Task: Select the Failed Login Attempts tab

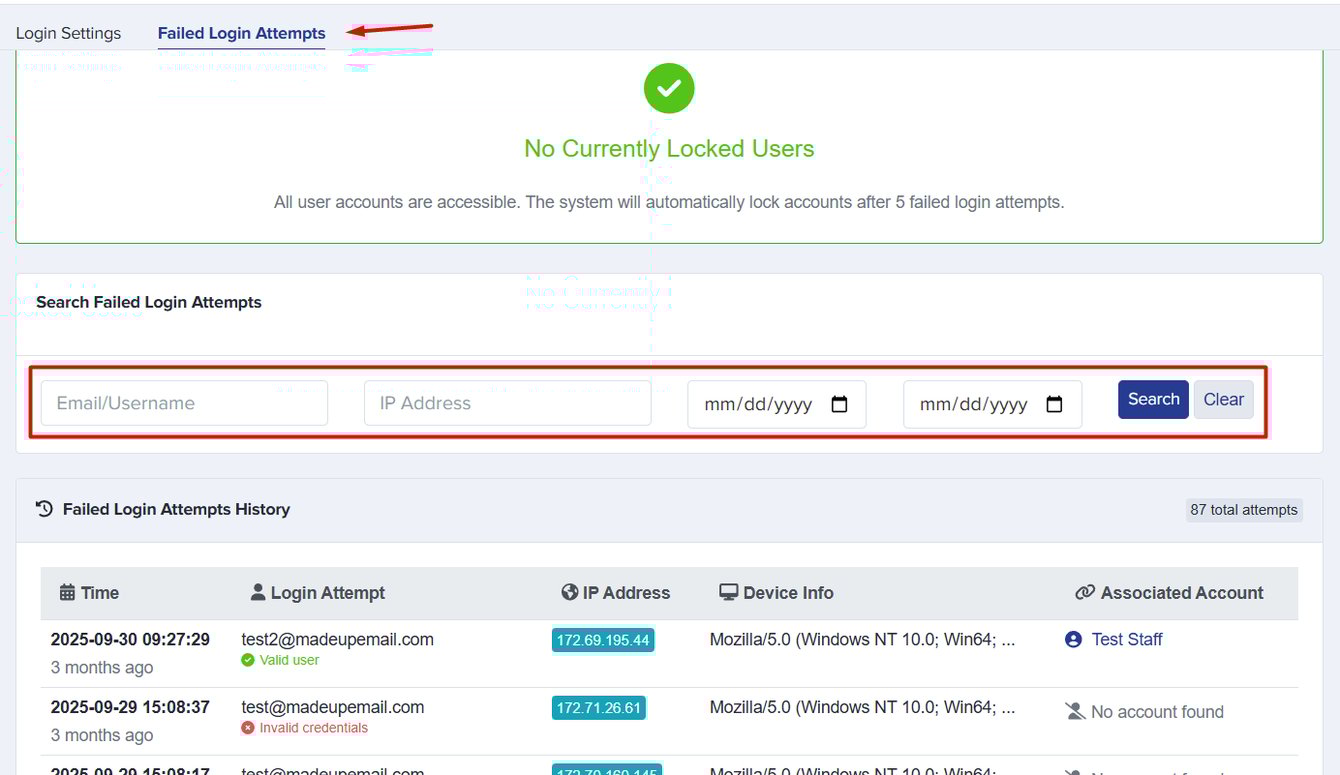Action: coord(241,33)
